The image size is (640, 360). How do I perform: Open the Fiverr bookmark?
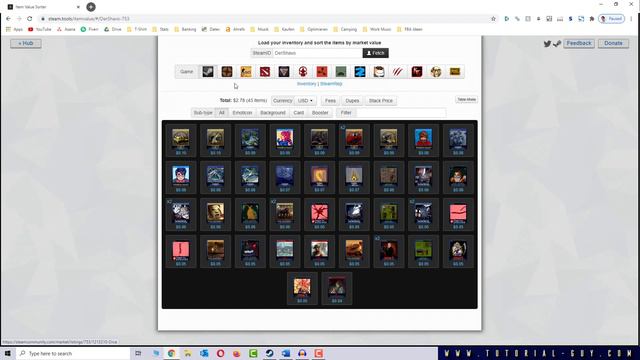coord(89,29)
